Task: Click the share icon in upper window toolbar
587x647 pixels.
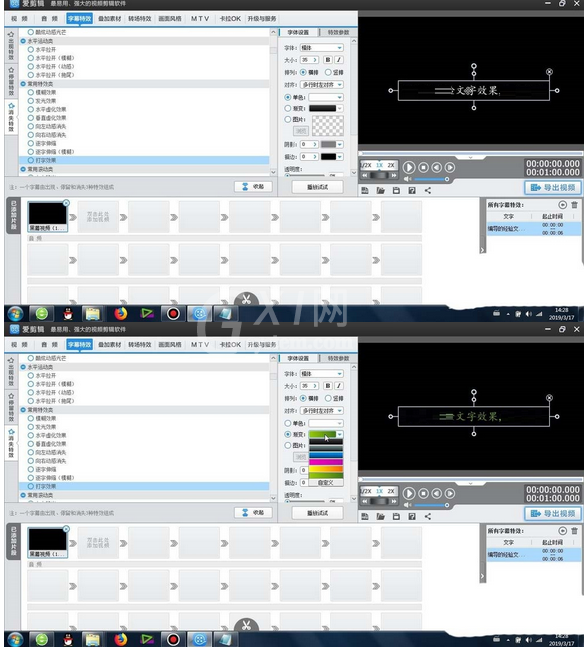Action: click(428, 190)
